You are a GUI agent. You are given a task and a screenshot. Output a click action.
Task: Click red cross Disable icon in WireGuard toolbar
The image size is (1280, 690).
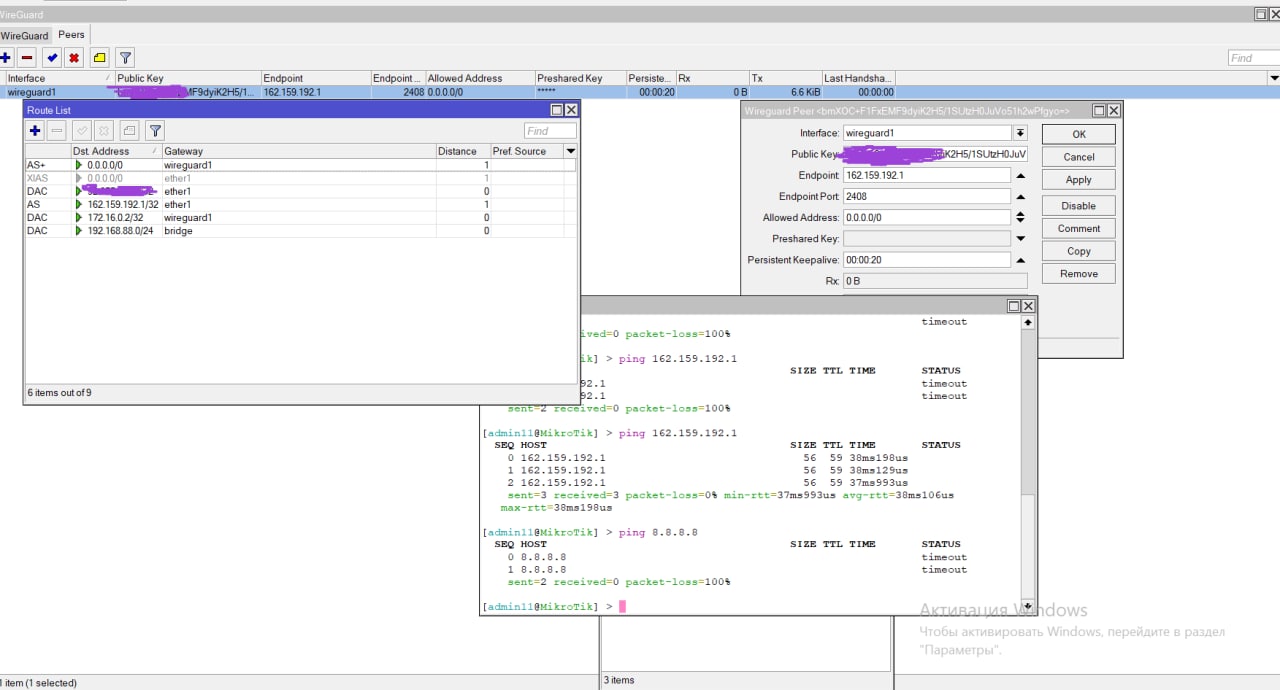74,58
